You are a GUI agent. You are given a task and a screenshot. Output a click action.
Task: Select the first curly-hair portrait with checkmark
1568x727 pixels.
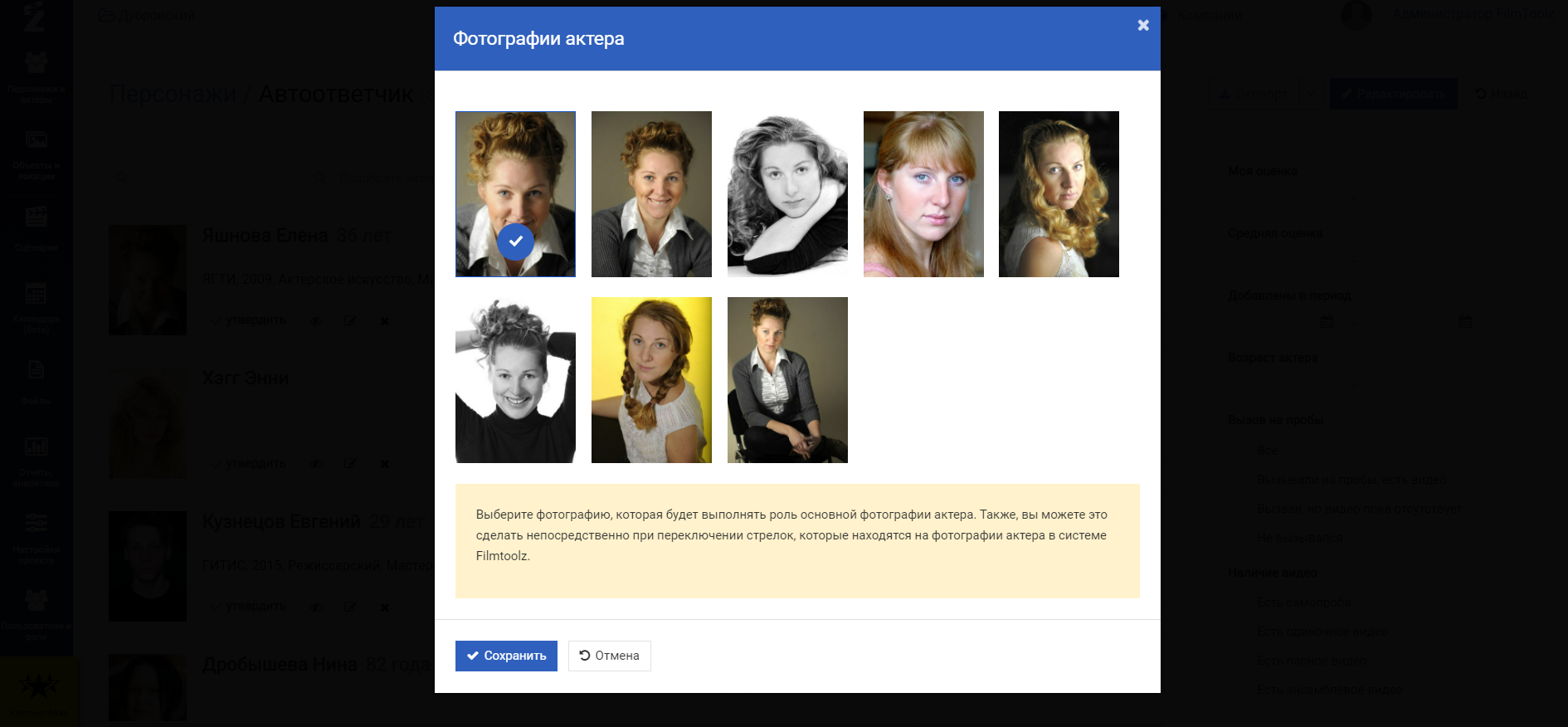tap(515, 194)
